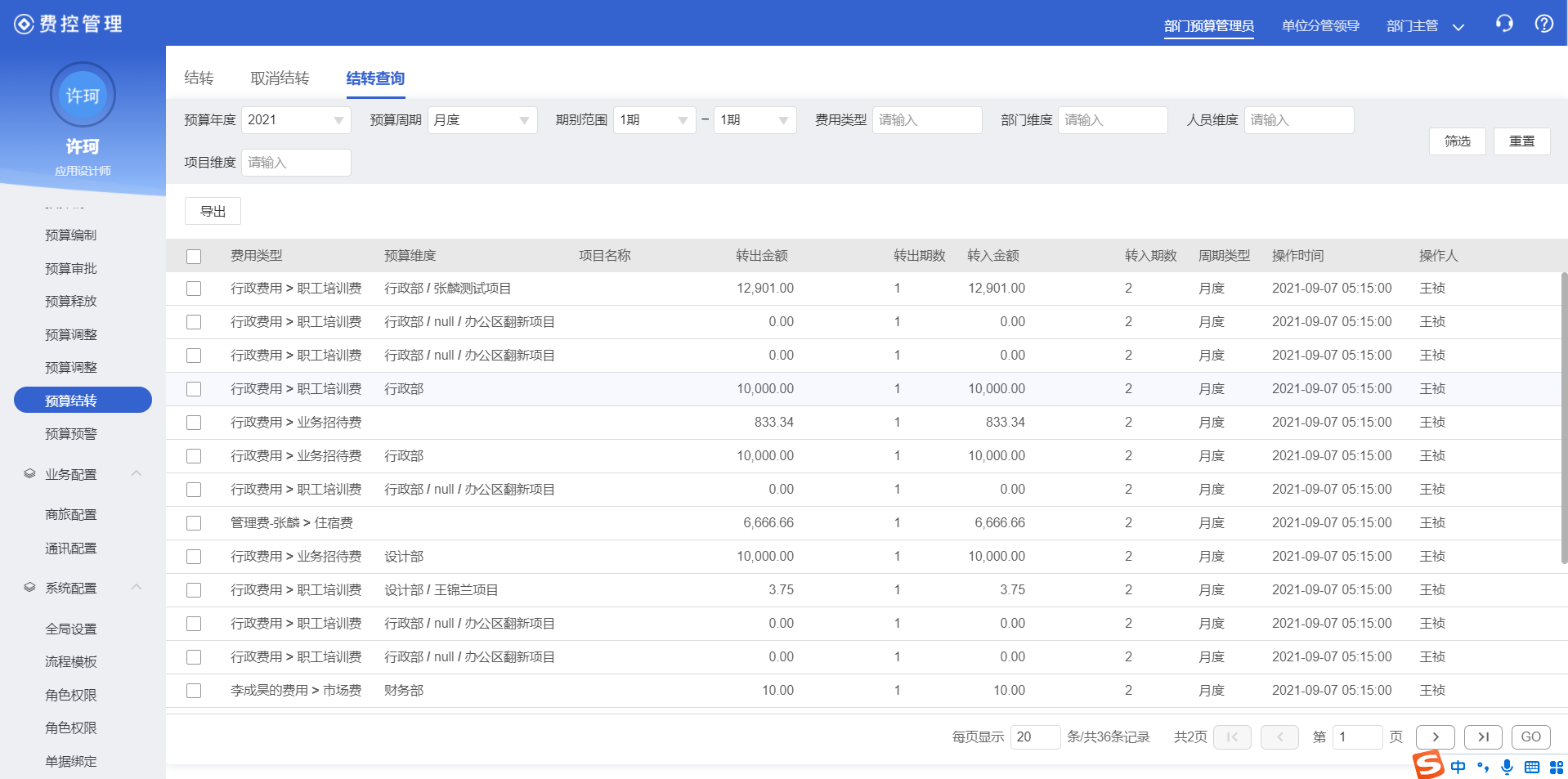Open 预算编制 in sidebar
This screenshot has width=1568, height=779.
click(71, 235)
